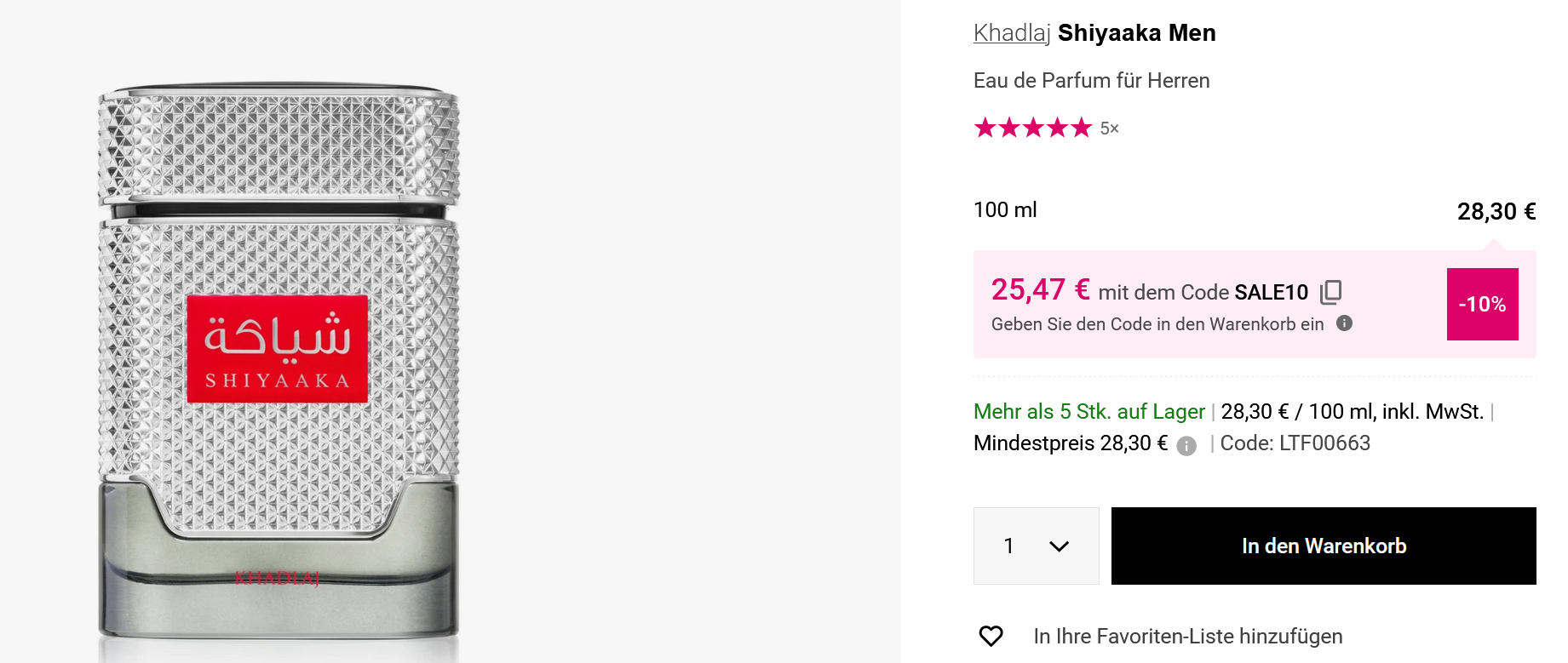
Task: Click the first pink rating star
Action: click(x=985, y=129)
